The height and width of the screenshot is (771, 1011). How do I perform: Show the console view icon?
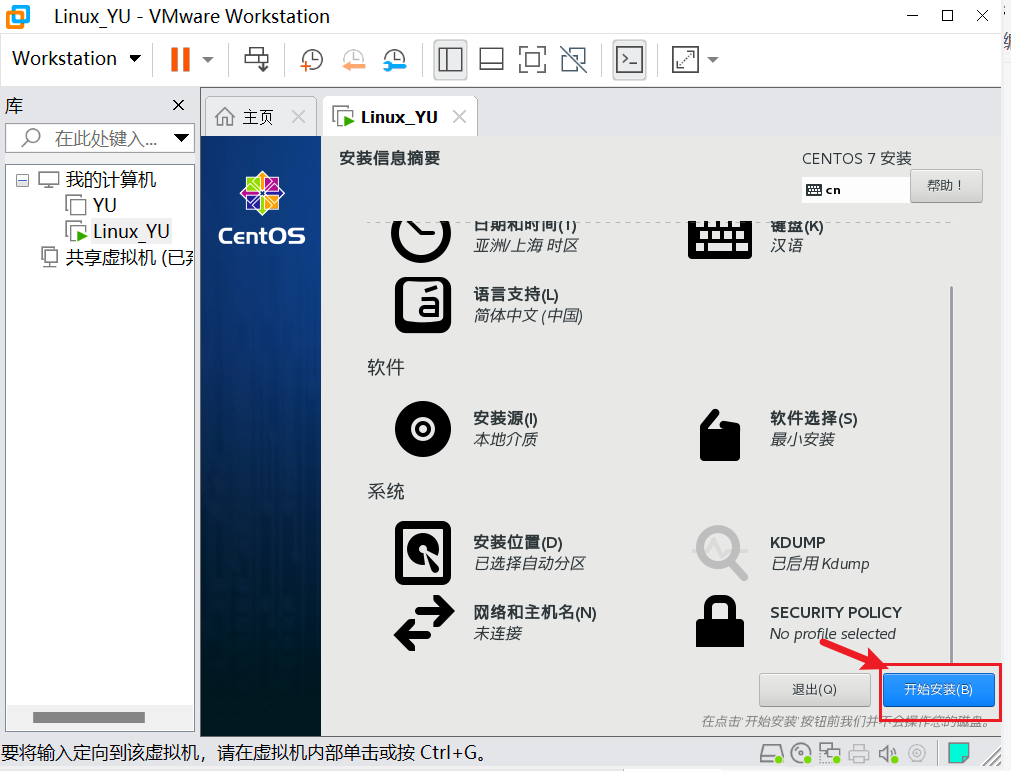point(629,59)
